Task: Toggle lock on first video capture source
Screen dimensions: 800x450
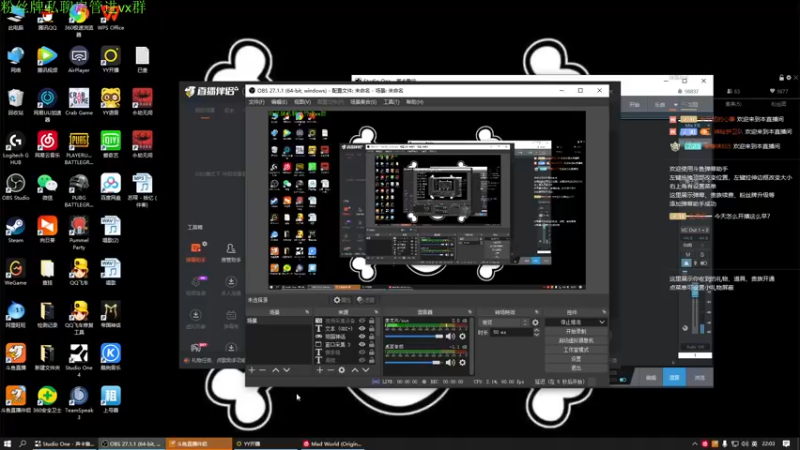Action: (372, 321)
